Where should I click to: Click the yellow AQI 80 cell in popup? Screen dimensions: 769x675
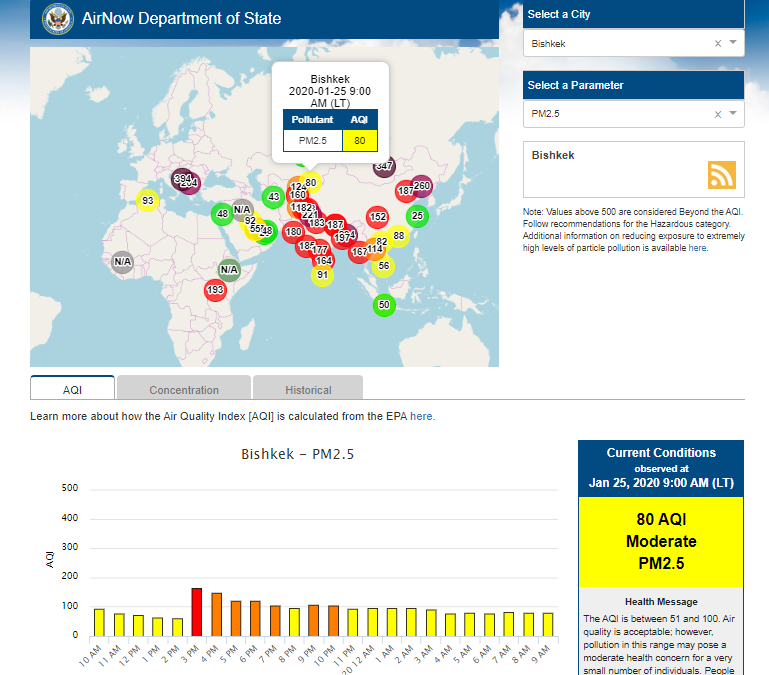(x=359, y=139)
